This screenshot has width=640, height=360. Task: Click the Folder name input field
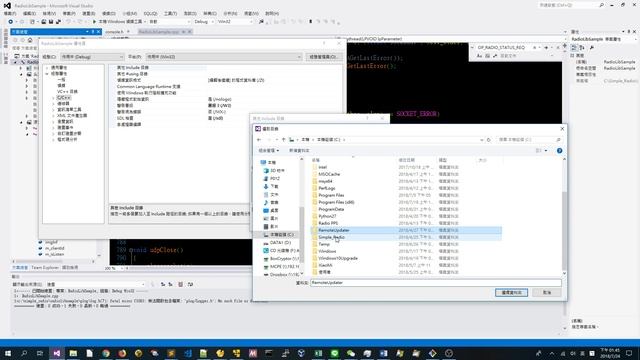tap(436, 282)
